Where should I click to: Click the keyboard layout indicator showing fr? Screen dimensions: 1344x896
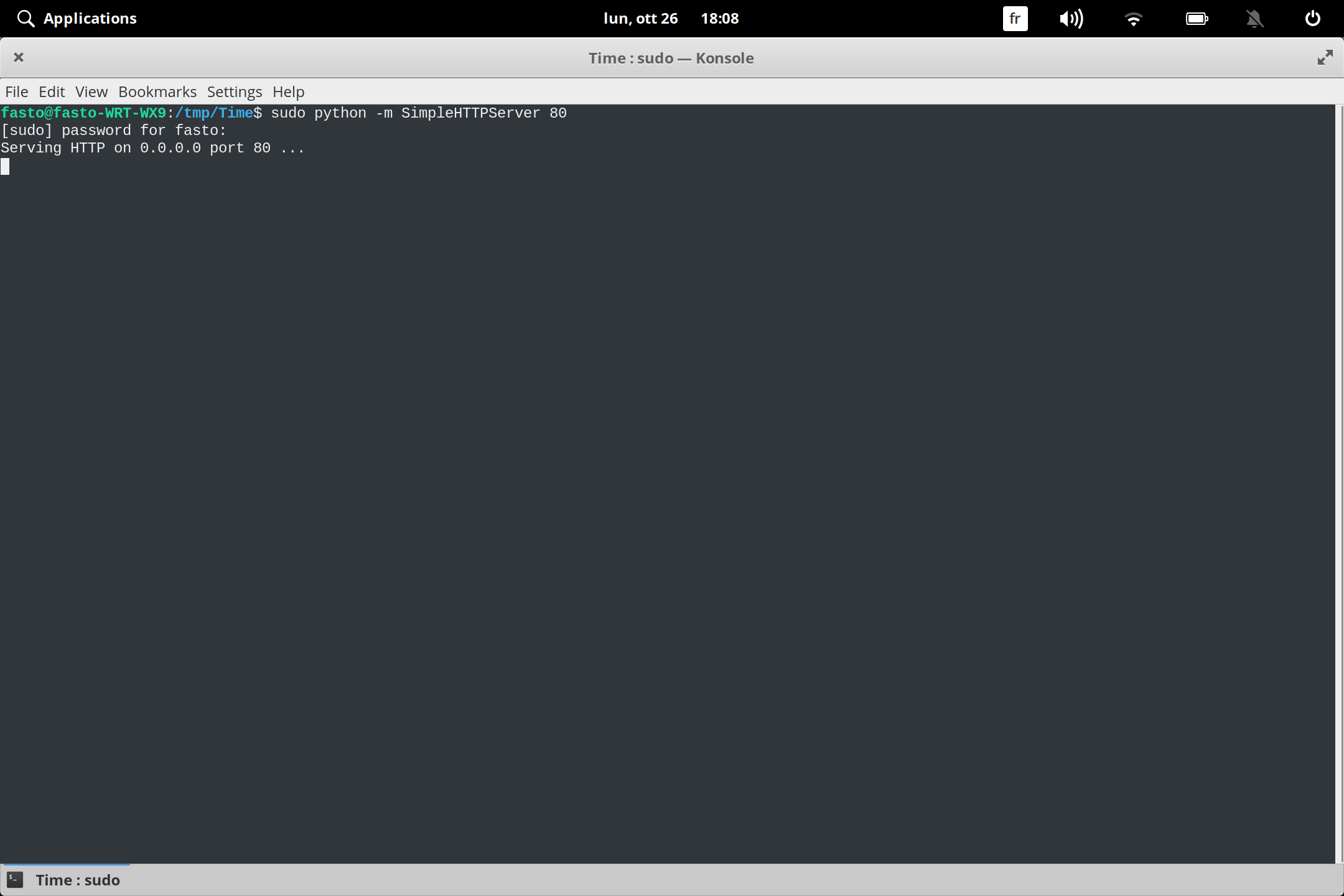click(1014, 18)
